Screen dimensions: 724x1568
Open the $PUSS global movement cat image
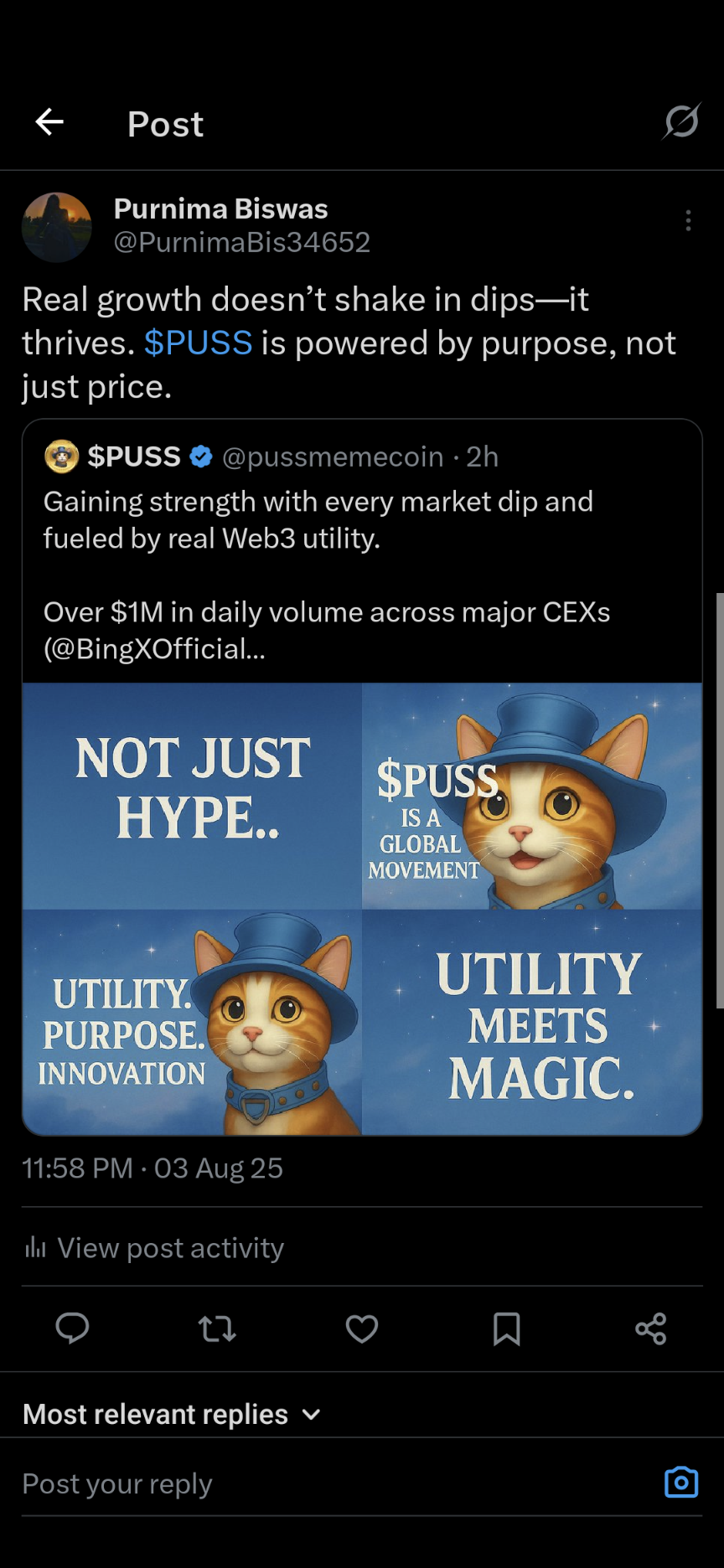pyautogui.click(x=532, y=796)
